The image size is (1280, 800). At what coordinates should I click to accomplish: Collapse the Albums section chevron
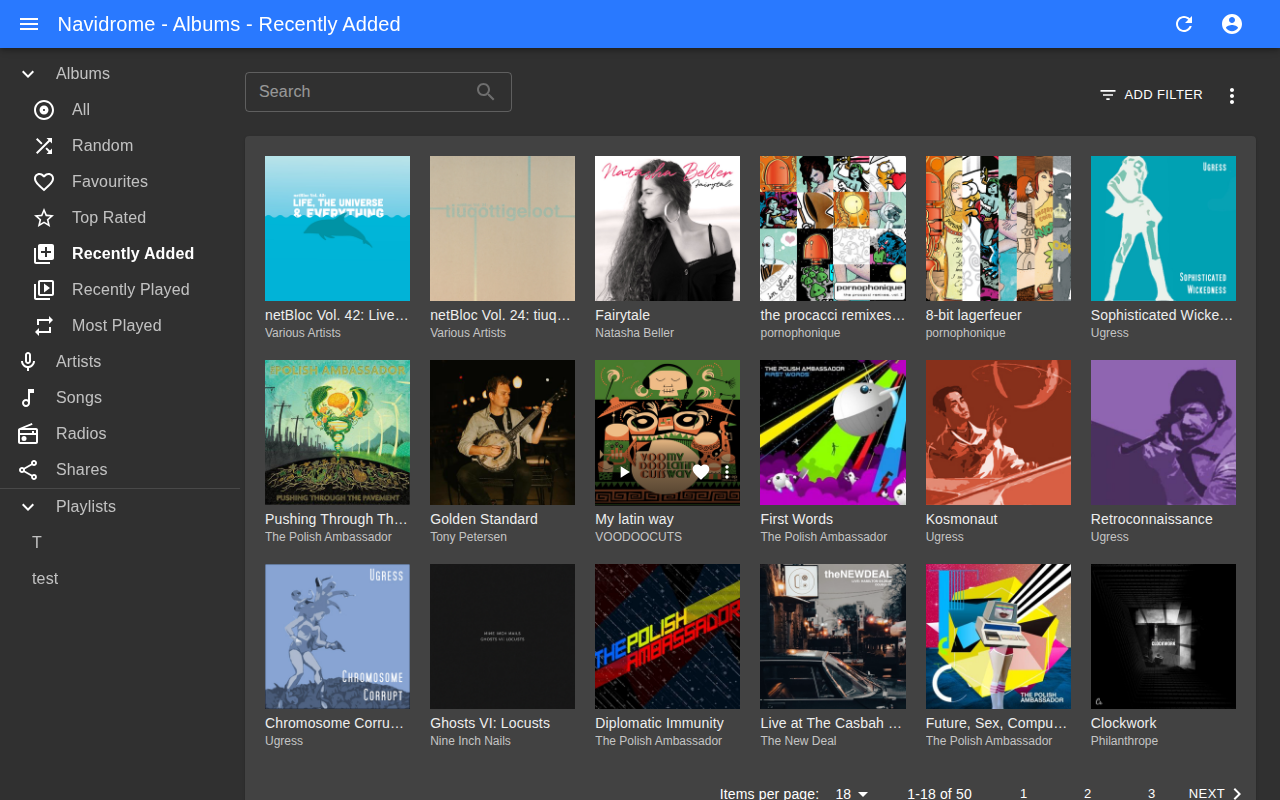[28, 73]
